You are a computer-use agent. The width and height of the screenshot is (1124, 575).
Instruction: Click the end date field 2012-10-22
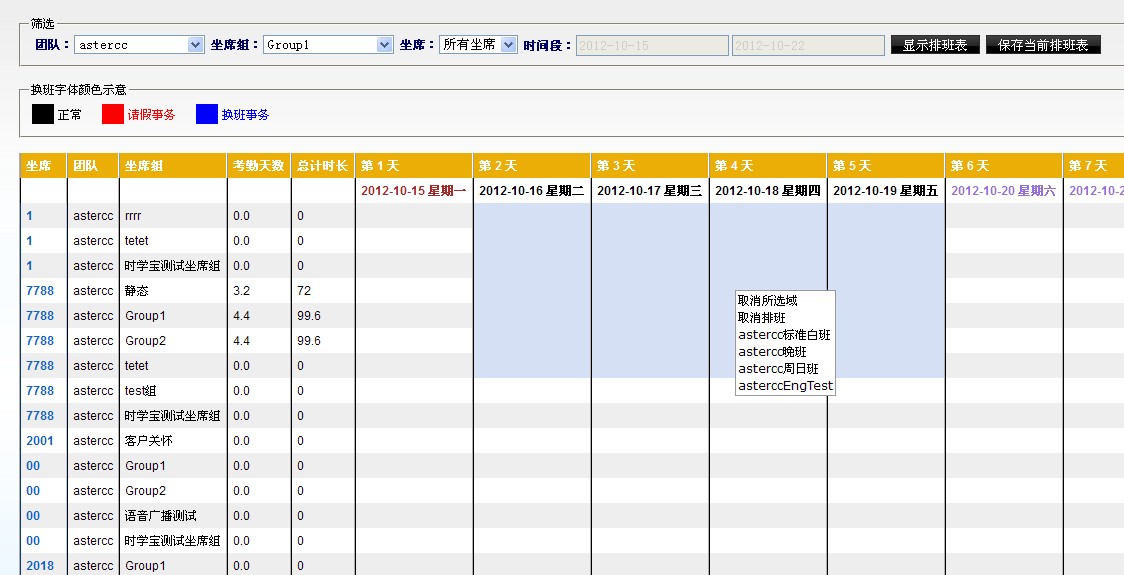coord(808,46)
